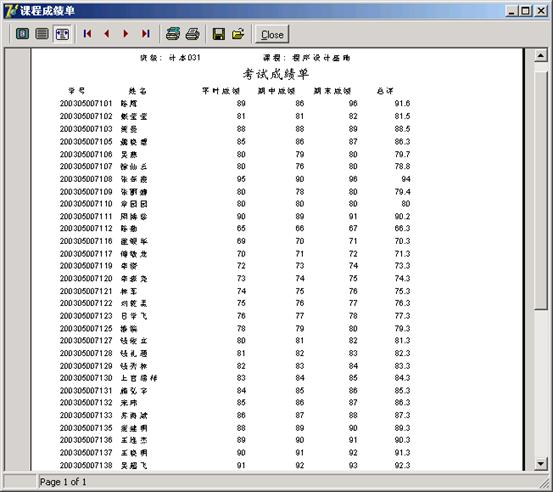Click student ID 200305007130
Image resolution: width=553 pixels, height=492 pixels.
tap(86, 378)
